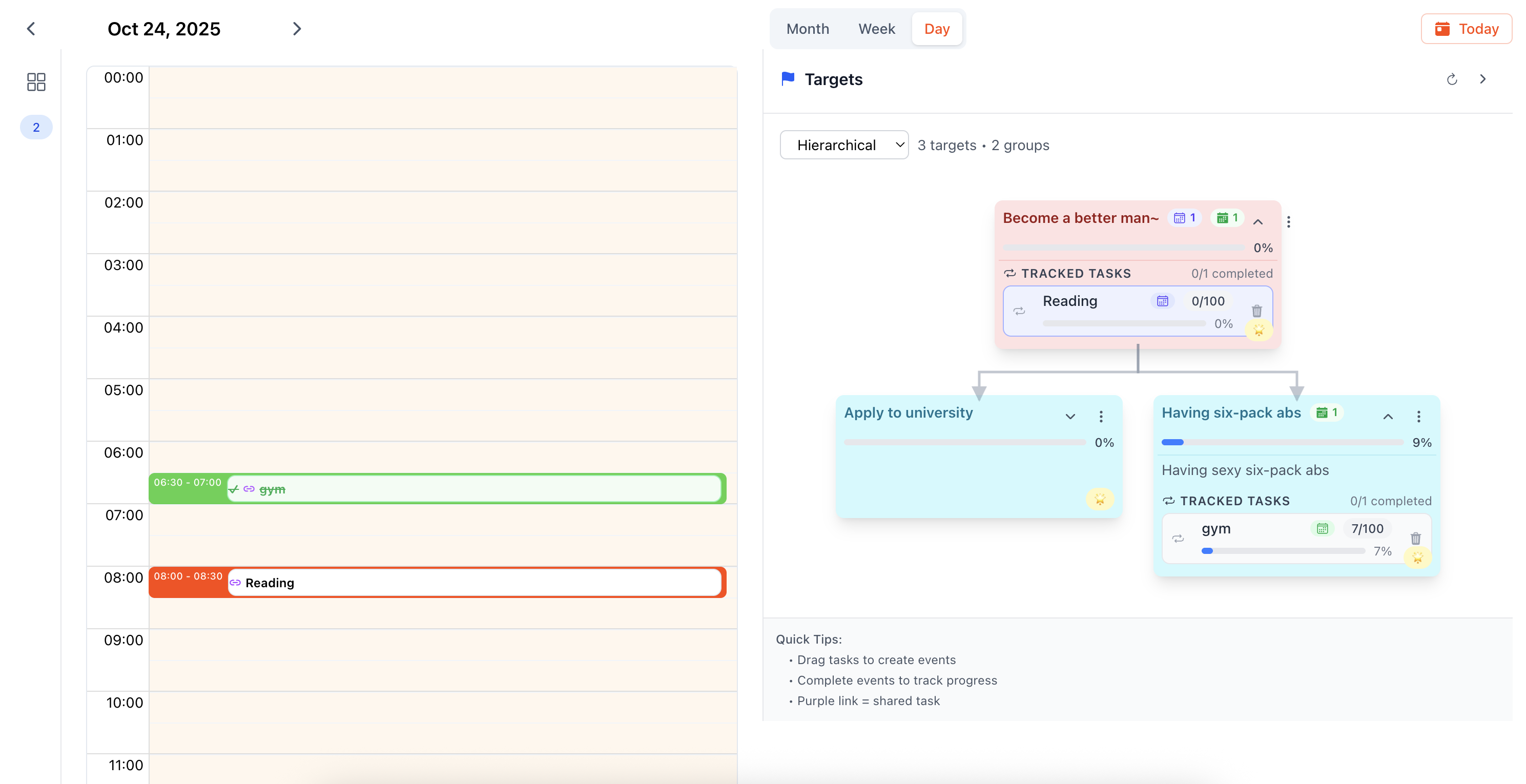Jump to Today
Image resolution: width=1526 pixels, height=784 pixels.
[x=1466, y=29]
